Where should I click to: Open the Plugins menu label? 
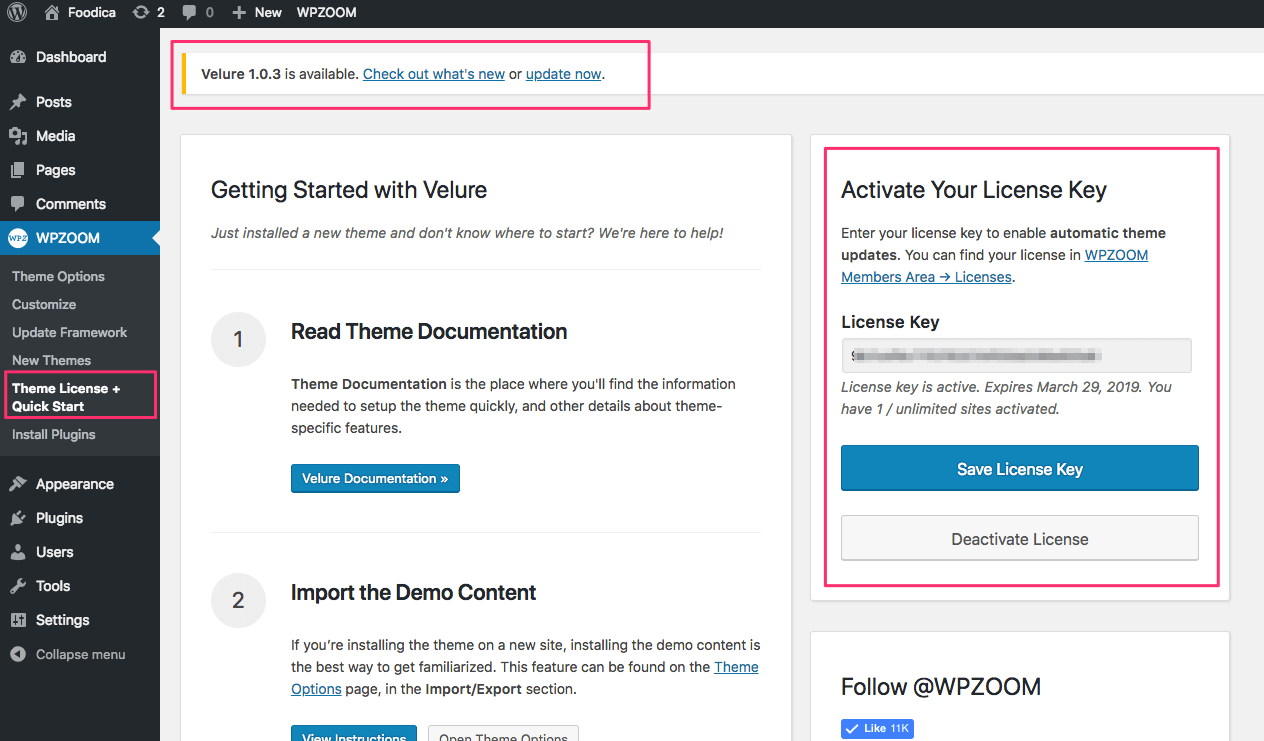[x=59, y=518]
